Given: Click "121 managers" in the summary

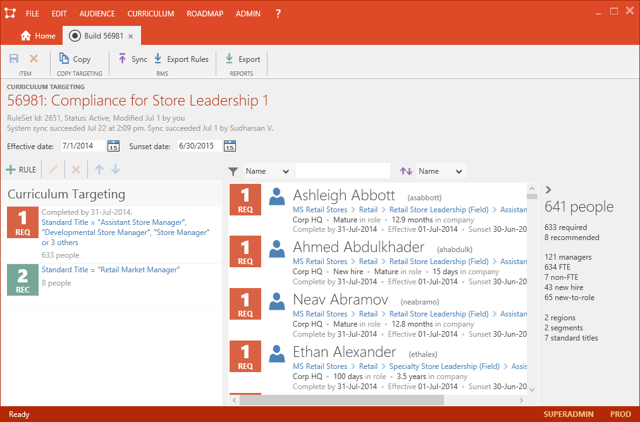Looking at the screenshot, I should (x=568, y=257).
